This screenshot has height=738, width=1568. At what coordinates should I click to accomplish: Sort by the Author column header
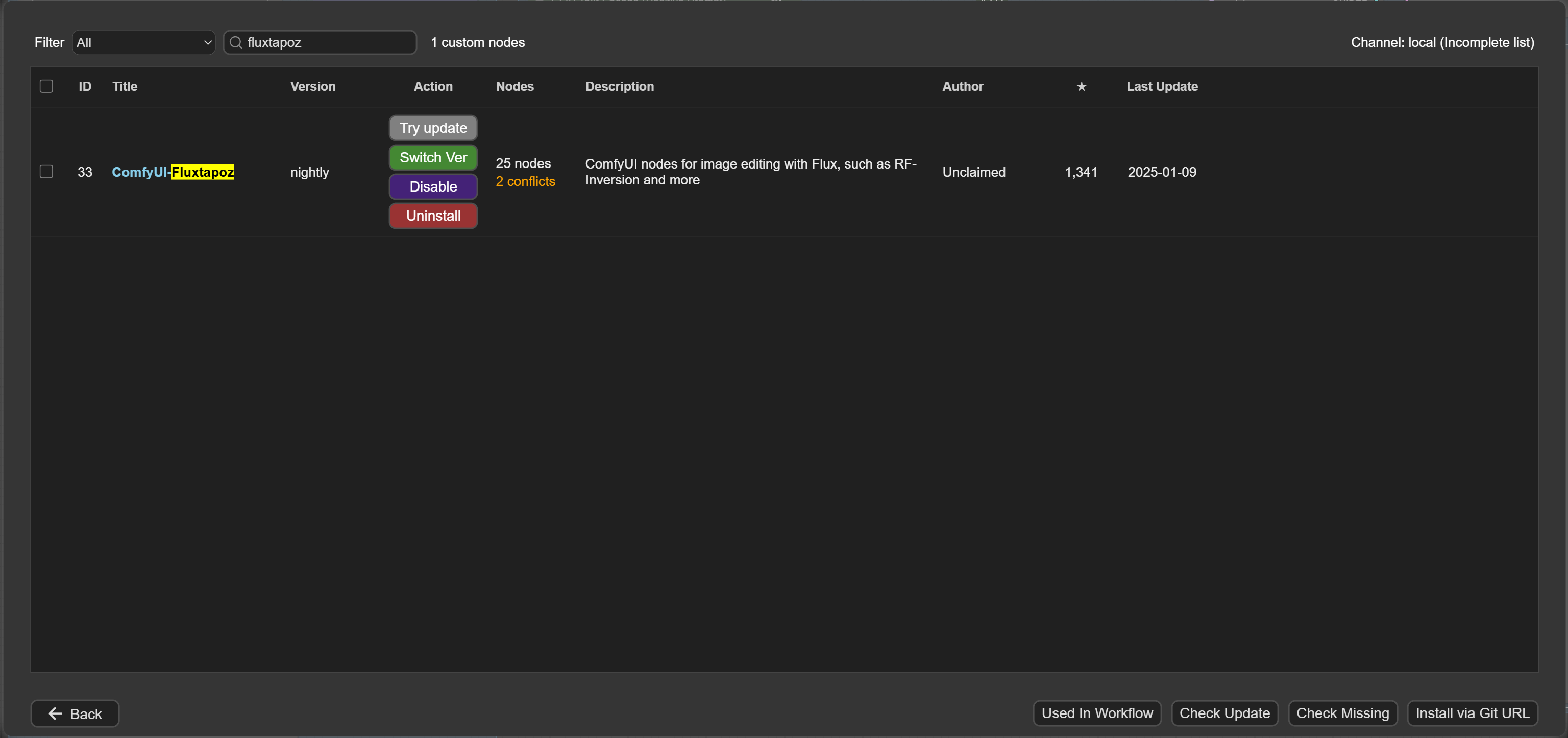click(962, 86)
